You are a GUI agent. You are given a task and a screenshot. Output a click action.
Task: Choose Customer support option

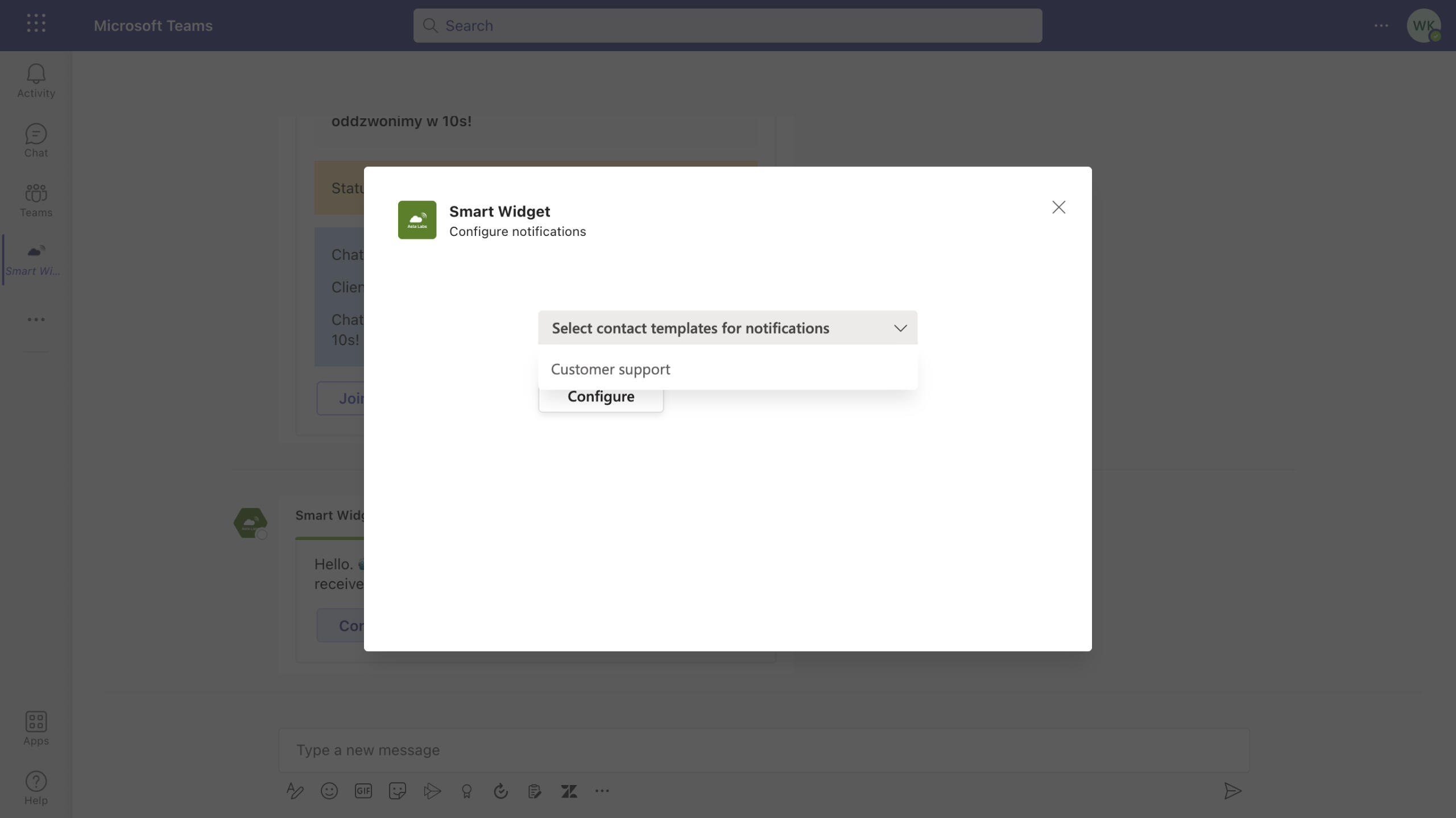tap(727, 369)
